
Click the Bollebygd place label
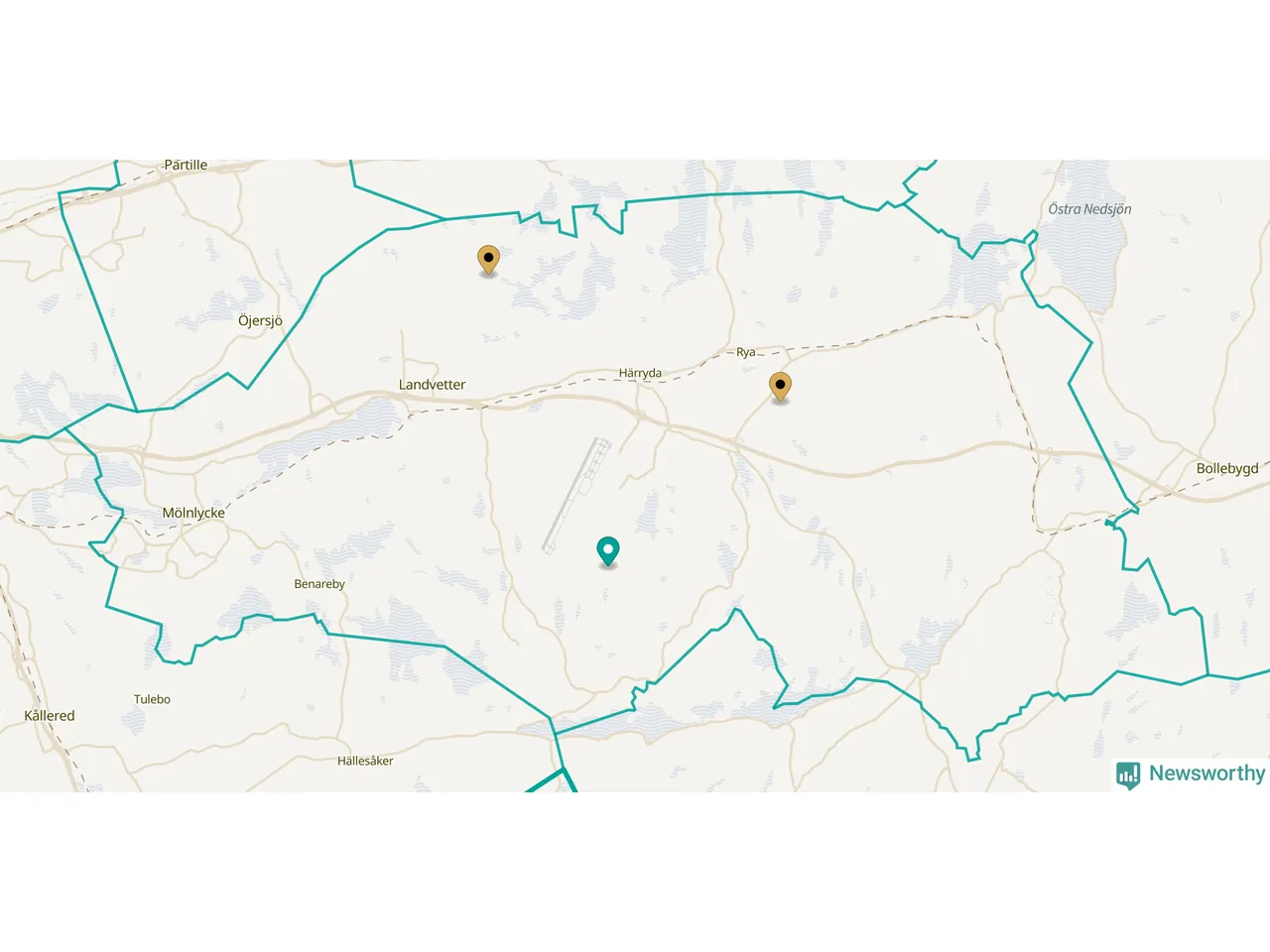point(1227,468)
